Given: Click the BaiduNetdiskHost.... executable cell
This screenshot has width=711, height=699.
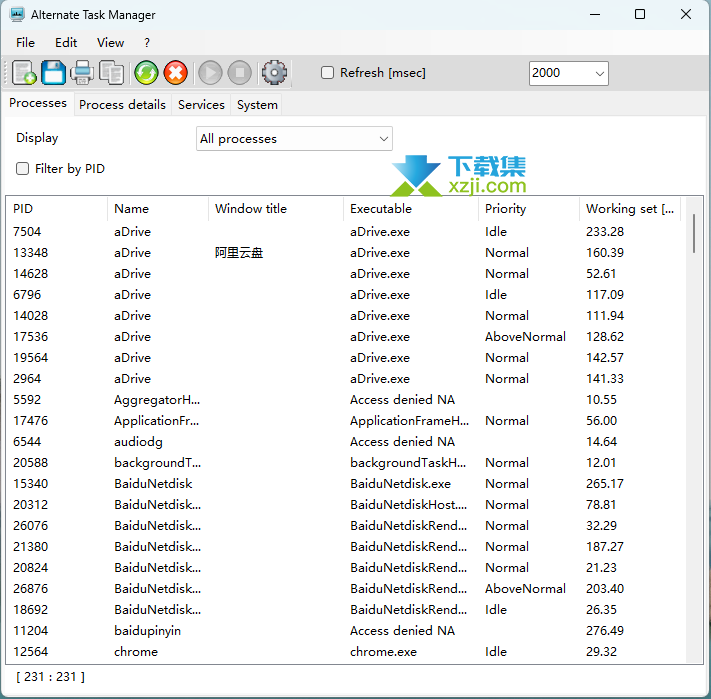Looking at the screenshot, I should (408, 505).
